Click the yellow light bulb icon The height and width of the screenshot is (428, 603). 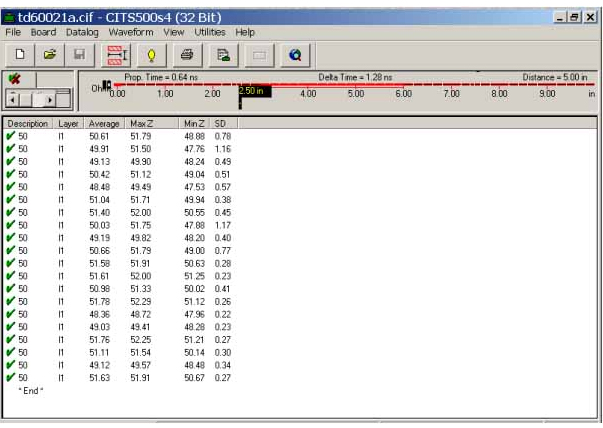150,54
